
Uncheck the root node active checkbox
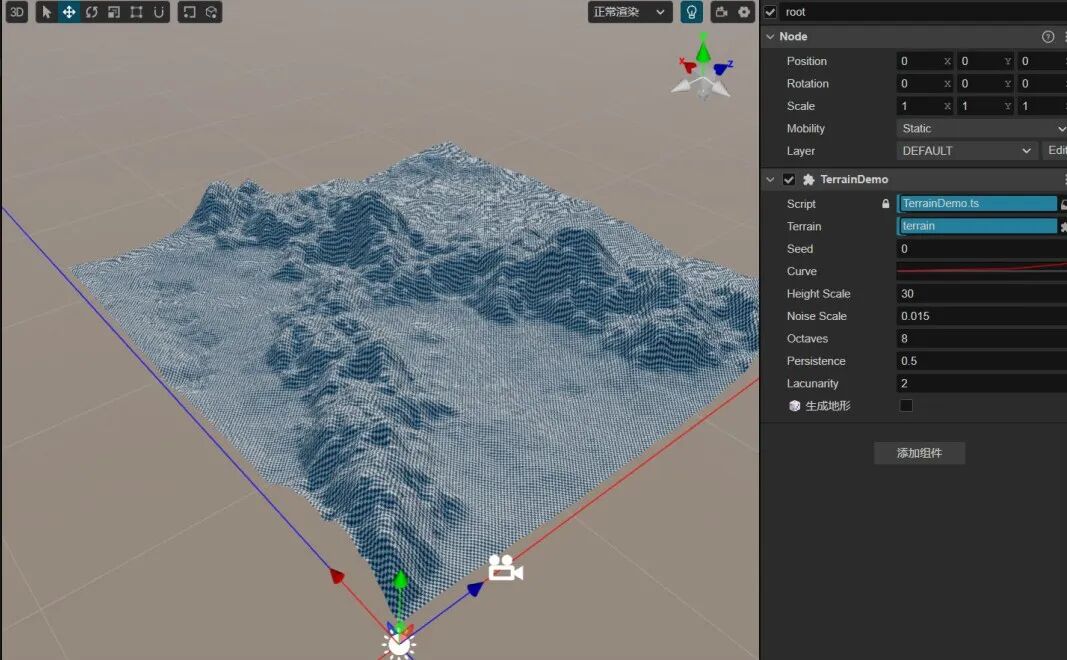770,12
